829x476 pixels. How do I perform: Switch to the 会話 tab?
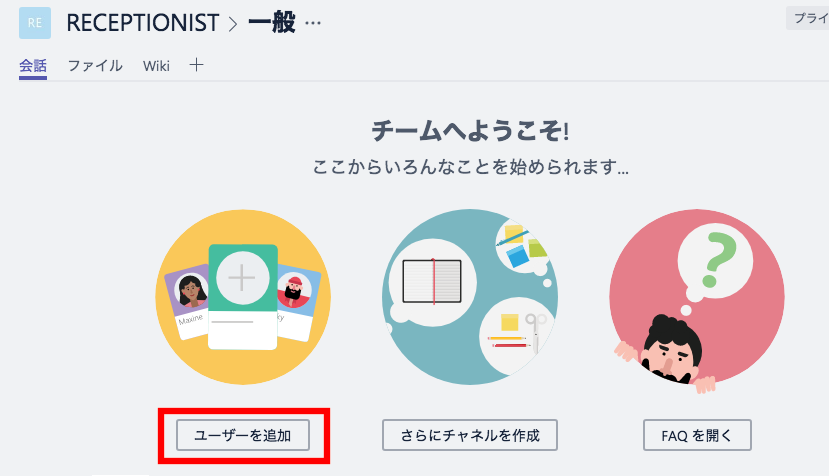33,66
